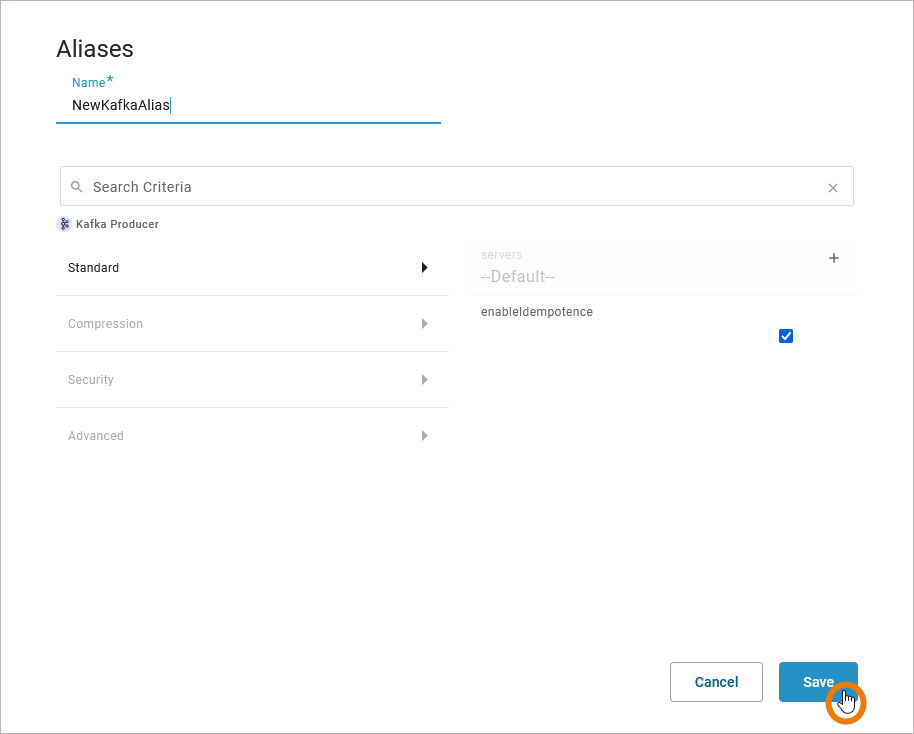The height and width of the screenshot is (734, 914).
Task: Expand the Compression section arrow
Action: (x=425, y=324)
